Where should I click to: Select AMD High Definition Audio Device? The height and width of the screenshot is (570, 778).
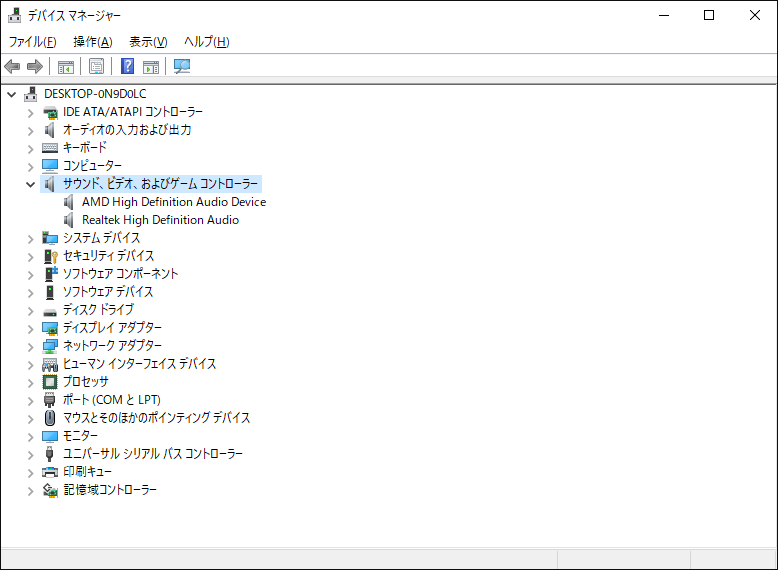click(x=174, y=202)
